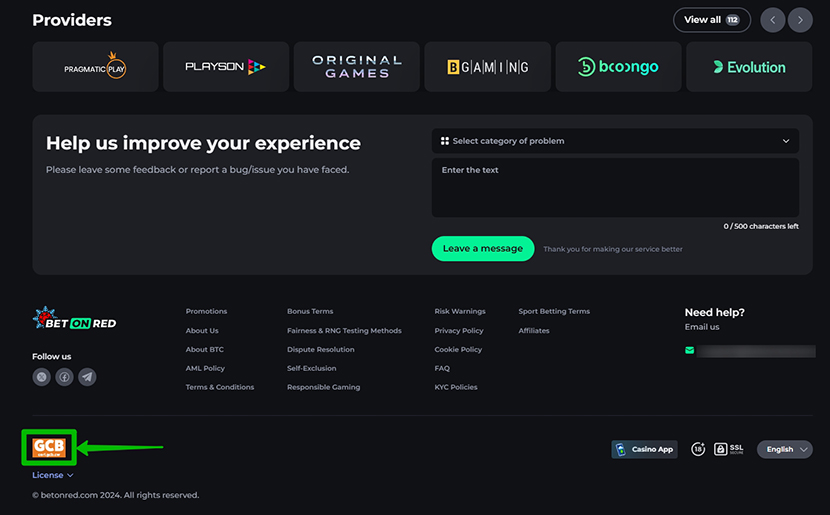Click the Enter the text feedback field
The height and width of the screenshot is (515, 830).
[615, 187]
